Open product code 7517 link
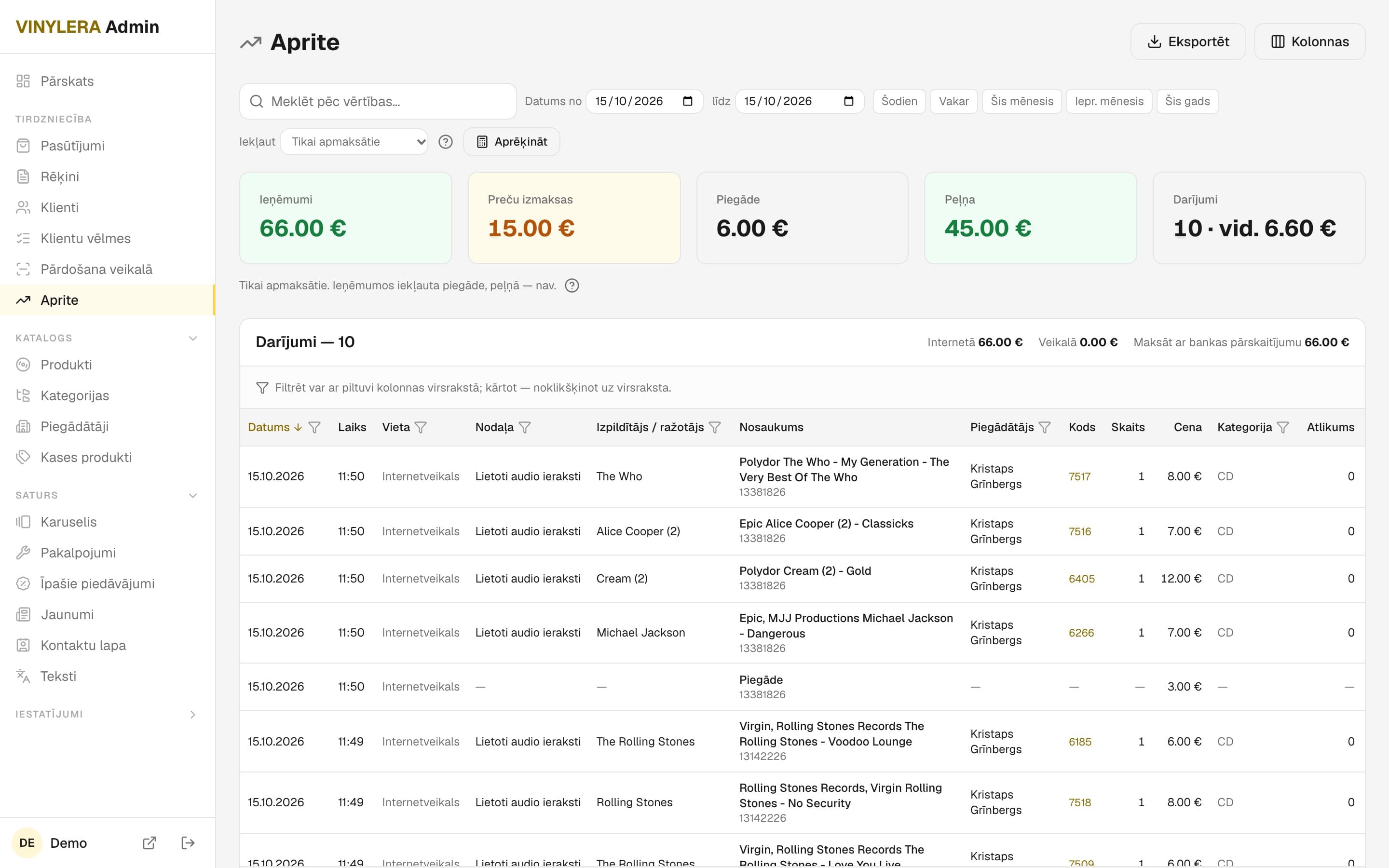 [x=1079, y=476]
